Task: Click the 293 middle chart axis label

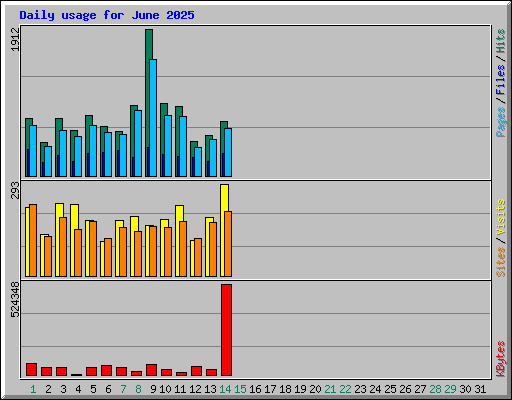Action: (x=15, y=190)
